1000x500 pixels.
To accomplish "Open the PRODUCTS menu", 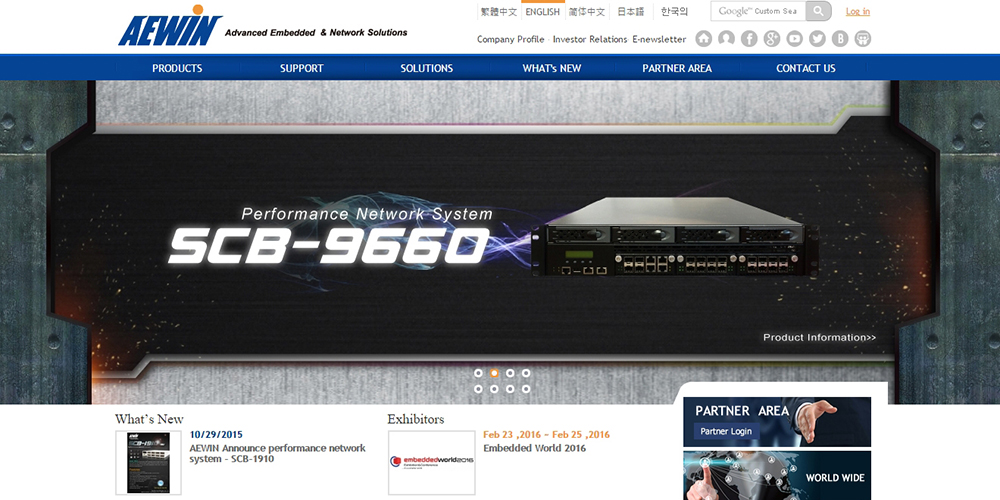I will pyautogui.click(x=177, y=68).
